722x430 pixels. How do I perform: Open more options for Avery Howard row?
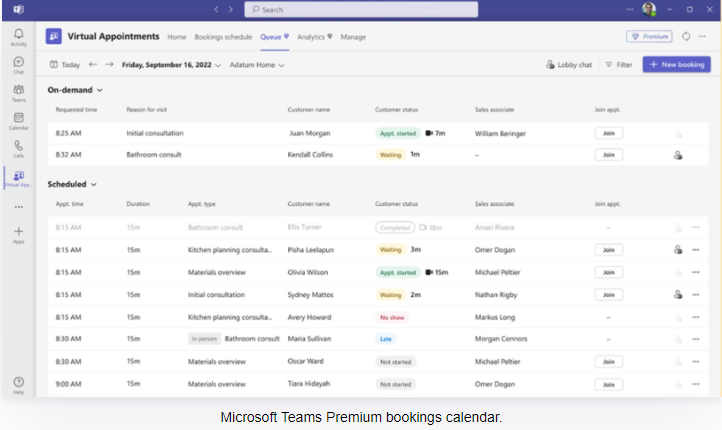click(x=695, y=317)
